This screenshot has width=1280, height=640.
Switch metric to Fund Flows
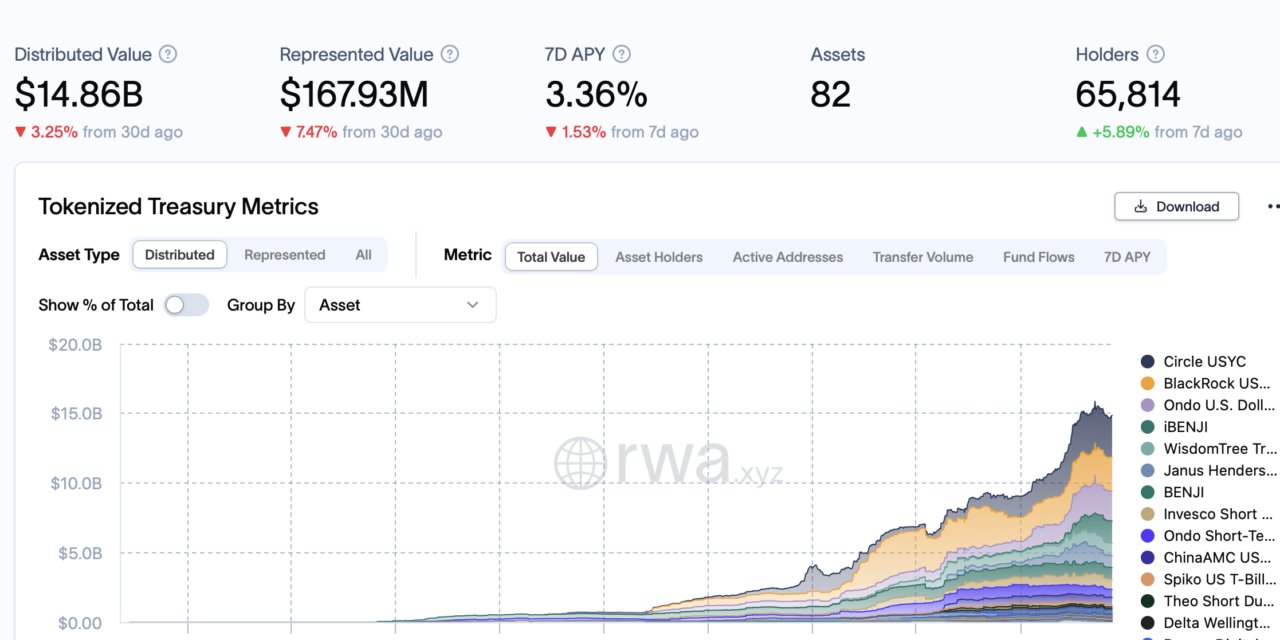pos(1039,257)
